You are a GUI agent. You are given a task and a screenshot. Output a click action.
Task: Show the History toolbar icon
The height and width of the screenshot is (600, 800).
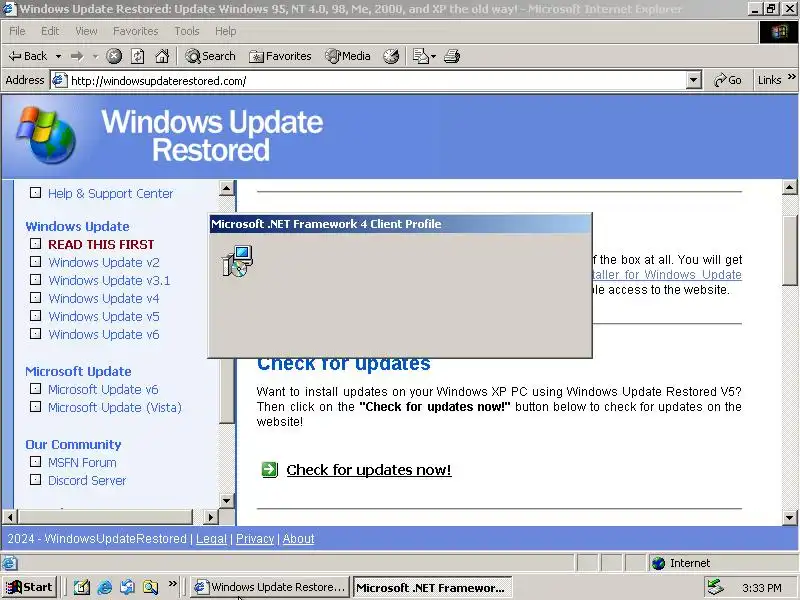click(391, 56)
